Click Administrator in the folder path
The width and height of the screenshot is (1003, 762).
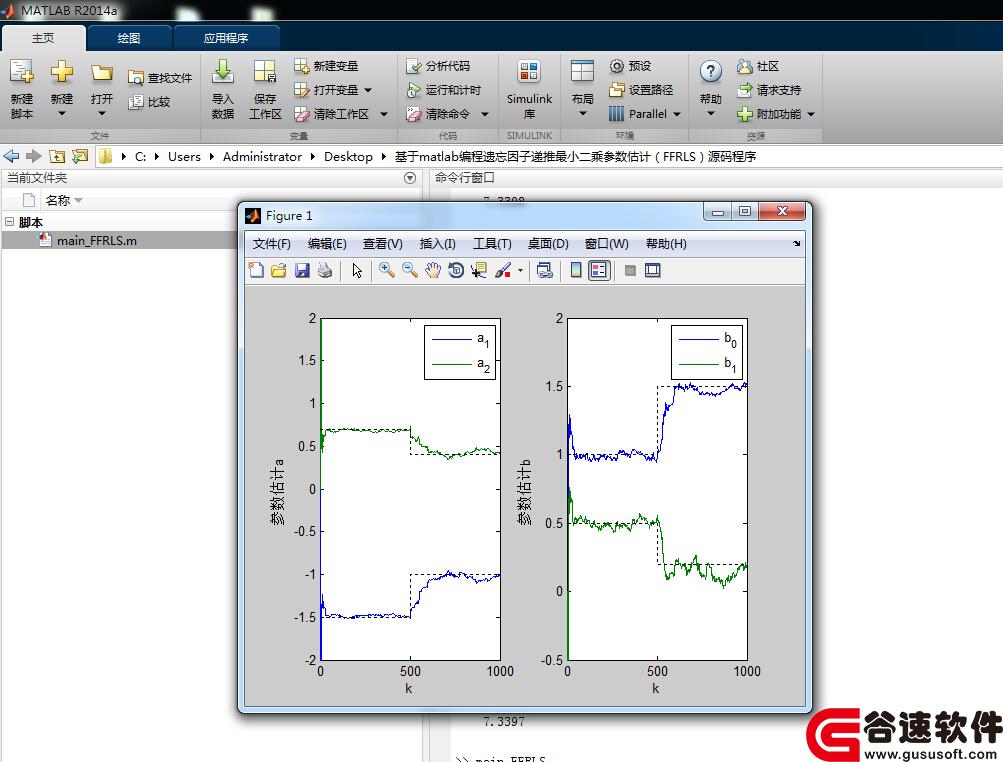pyautogui.click(x=262, y=157)
